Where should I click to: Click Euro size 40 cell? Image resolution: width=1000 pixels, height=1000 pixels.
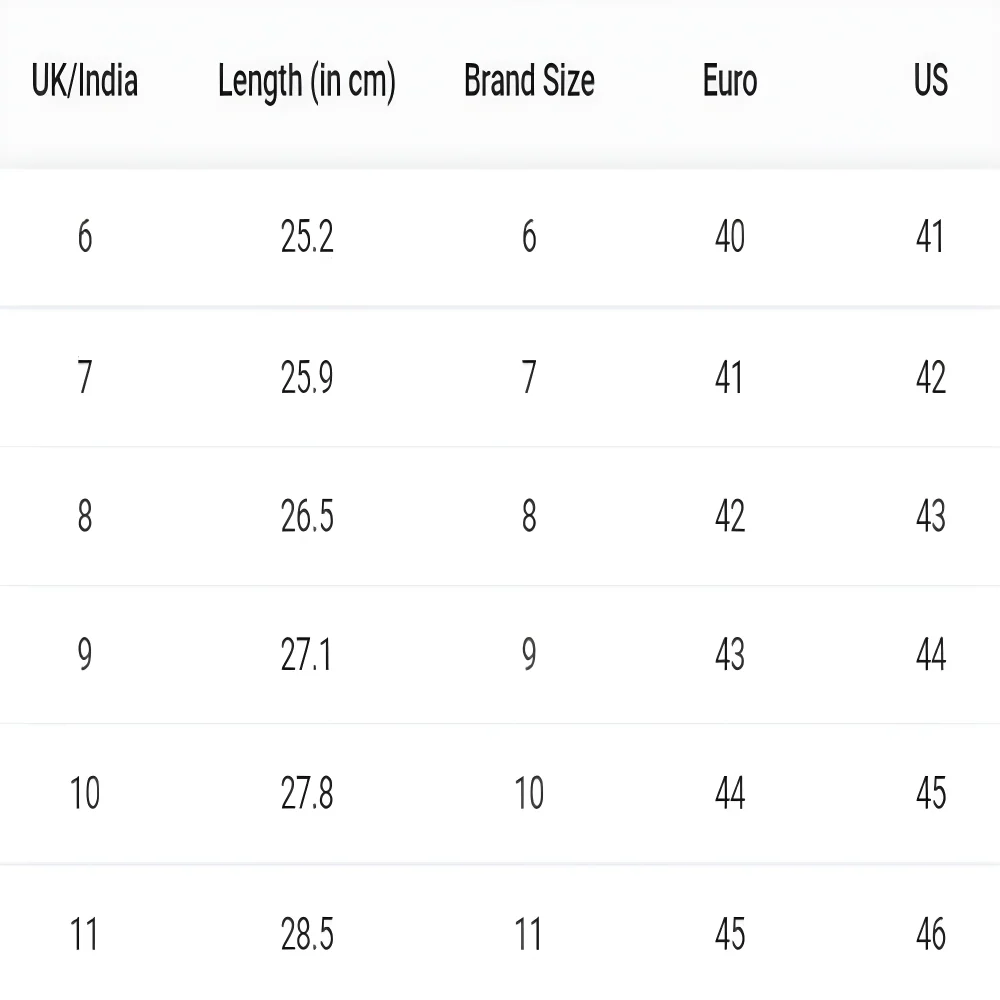730,237
